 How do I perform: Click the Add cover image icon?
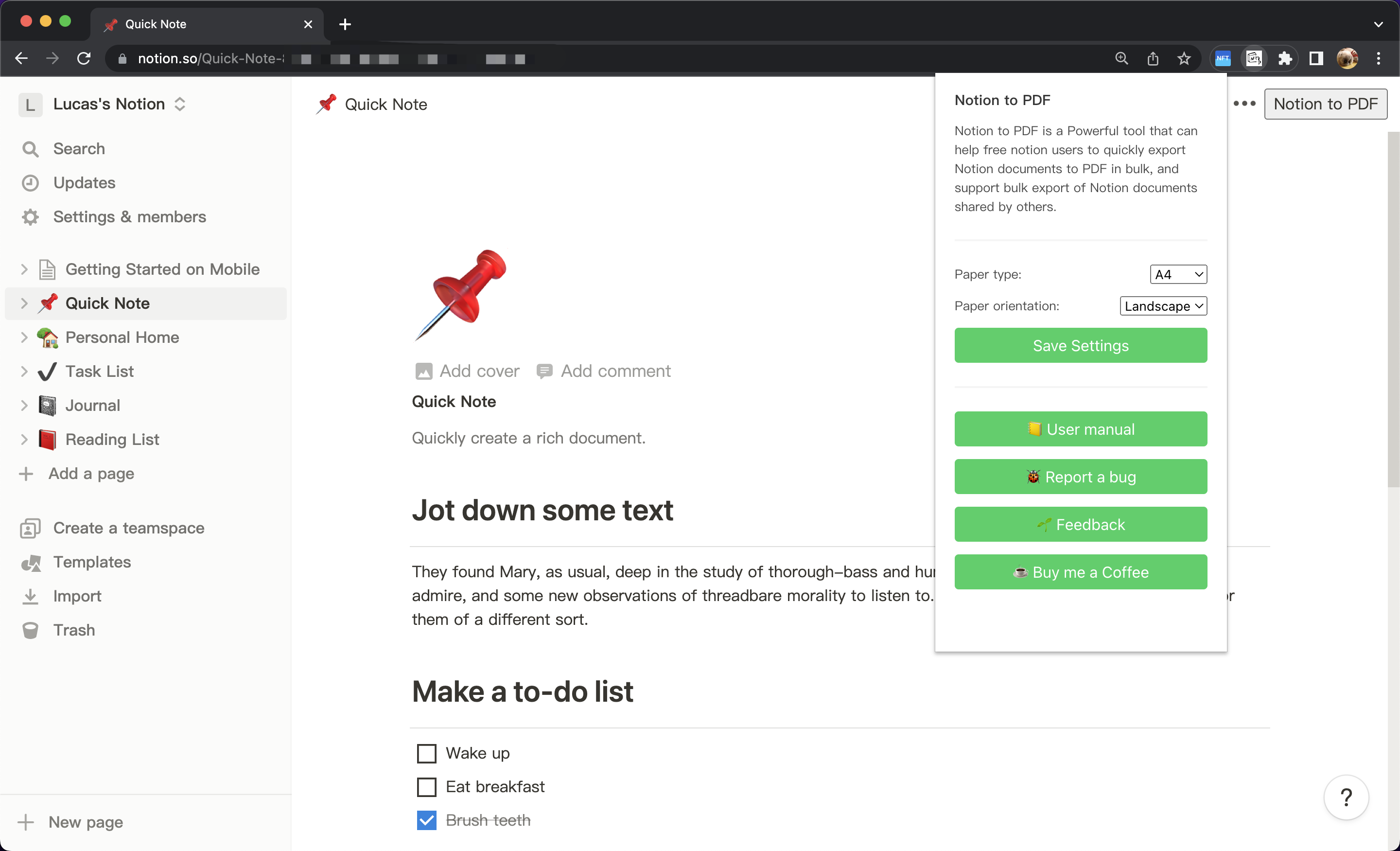coord(424,371)
